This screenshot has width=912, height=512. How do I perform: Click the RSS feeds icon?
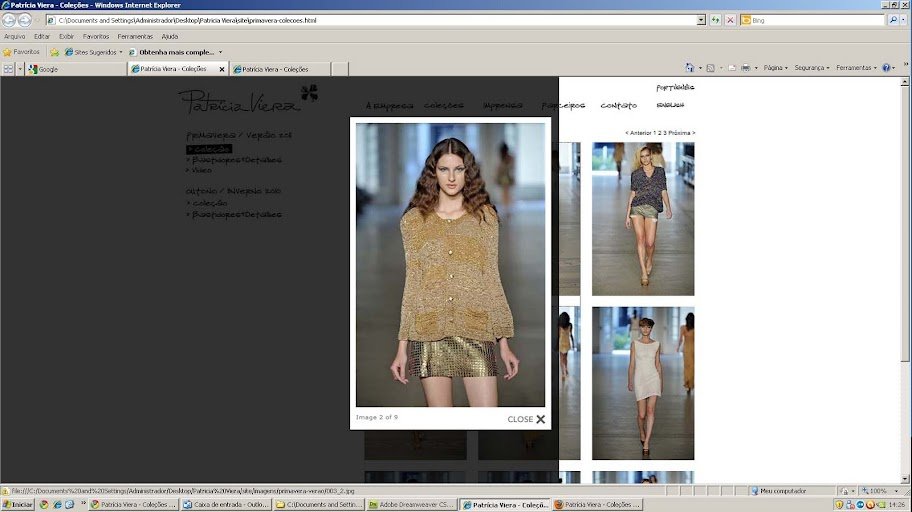pos(710,67)
